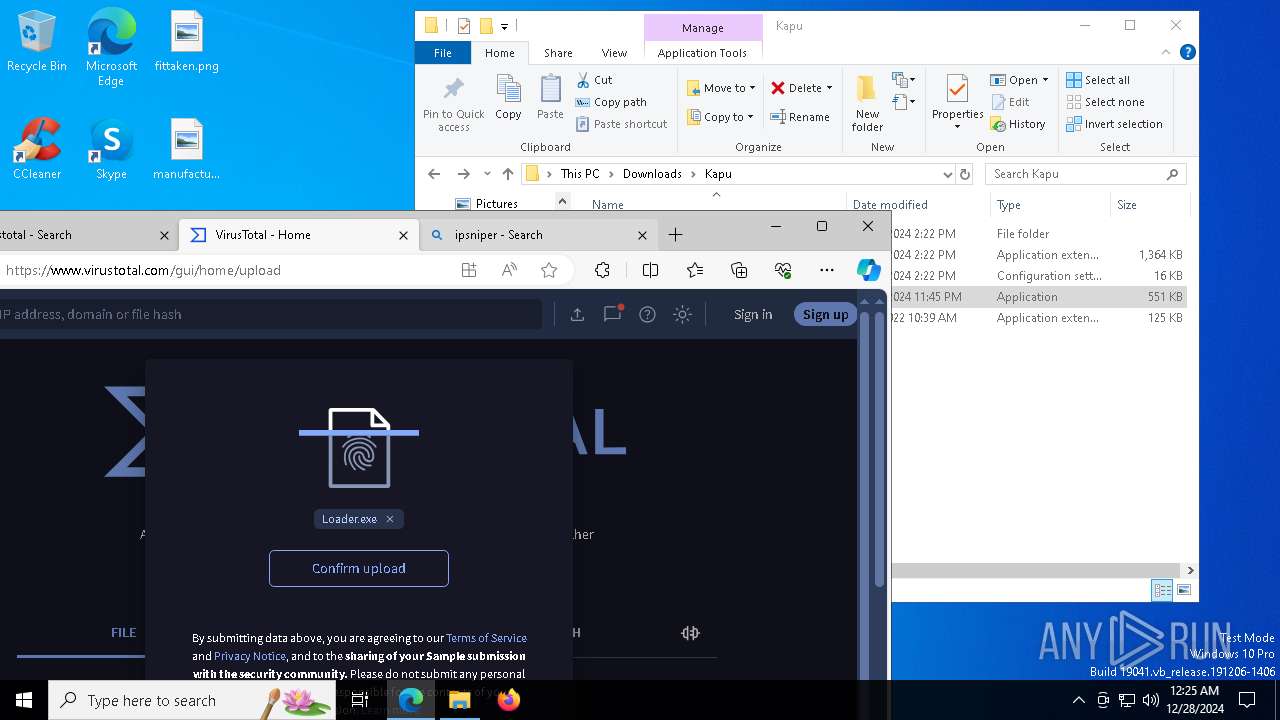Open VirusTotal help question mark icon
The width and height of the screenshot is (1280, 720).
click(647, 314)
